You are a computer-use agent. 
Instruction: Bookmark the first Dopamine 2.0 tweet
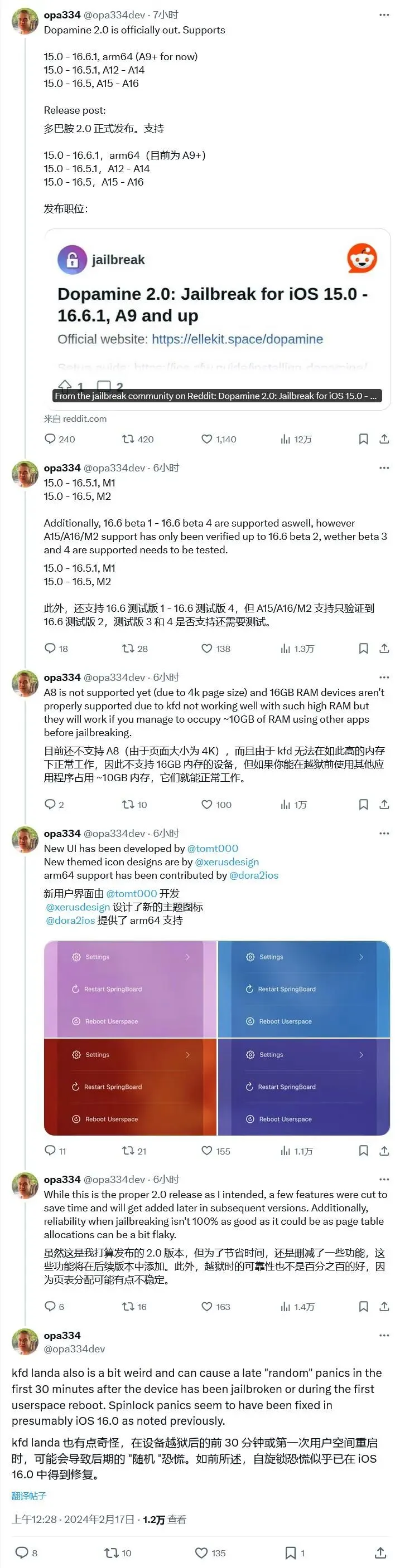[363, 439]
